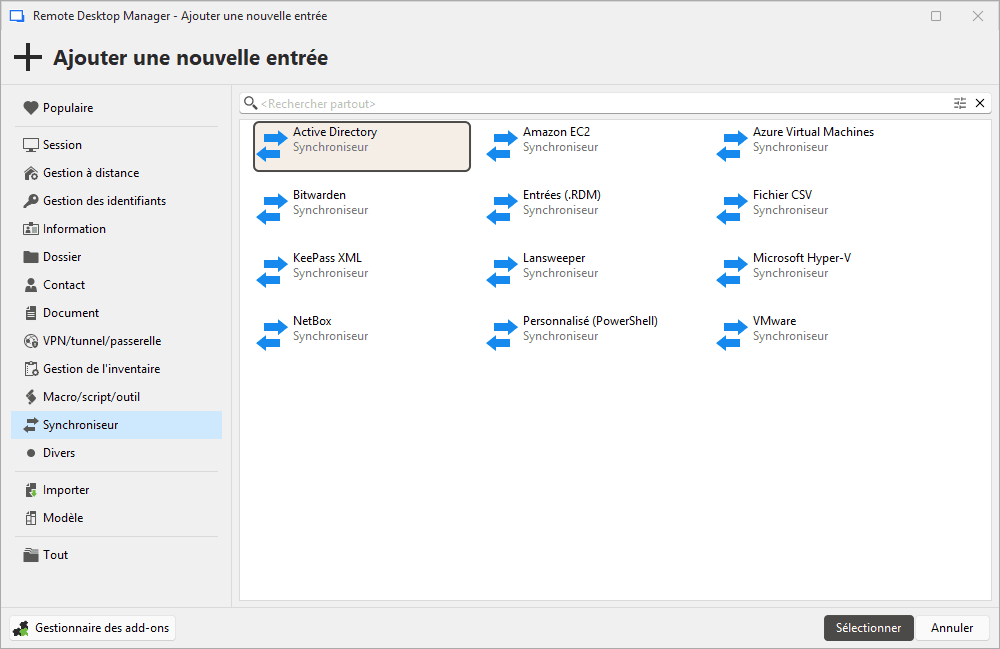Open search filter options icon
Viewport: 1000px width, 649px height.
[960, 103]
